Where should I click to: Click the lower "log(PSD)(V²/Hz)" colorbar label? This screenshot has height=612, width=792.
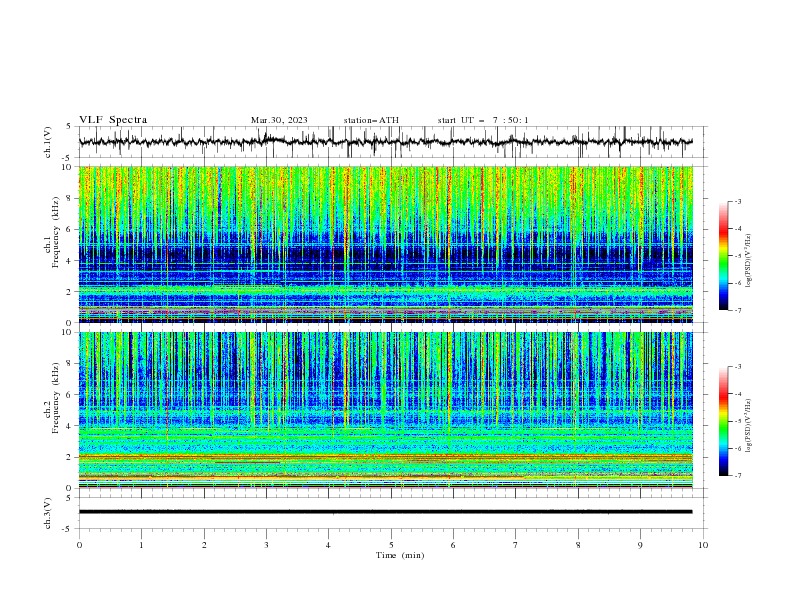click(748, 426)
